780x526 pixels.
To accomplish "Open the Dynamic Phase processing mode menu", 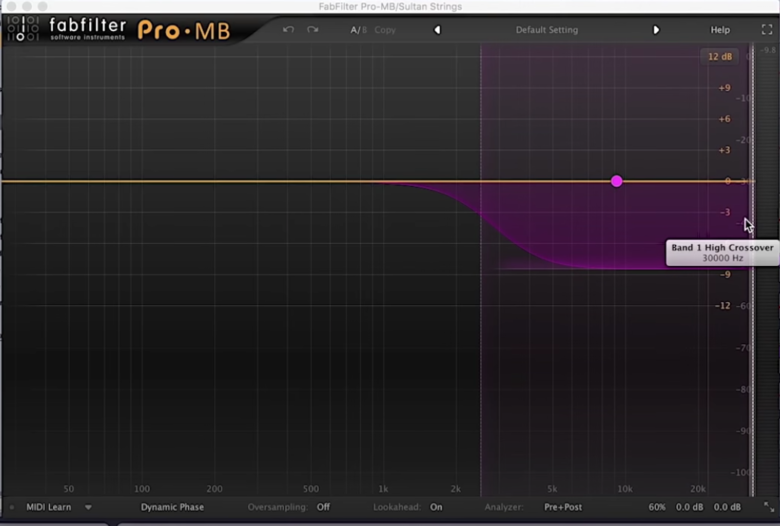I will pos(172,507).
